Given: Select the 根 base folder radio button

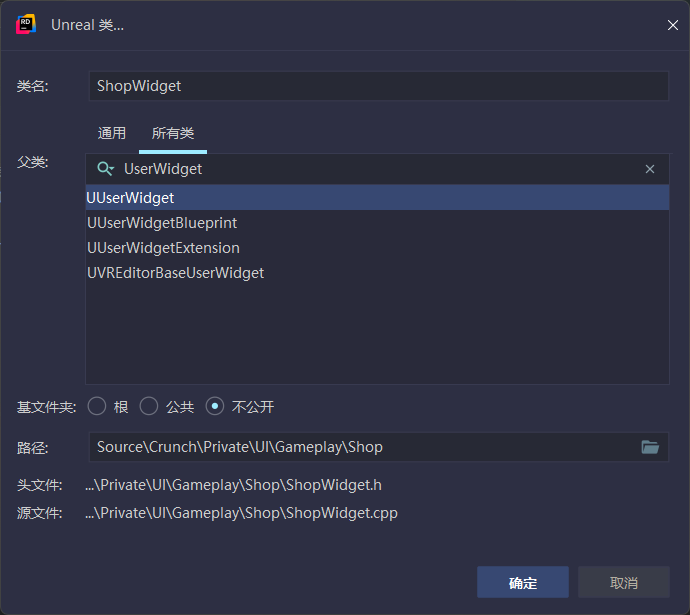Looking at the screenshot, I should click(97, 406).
